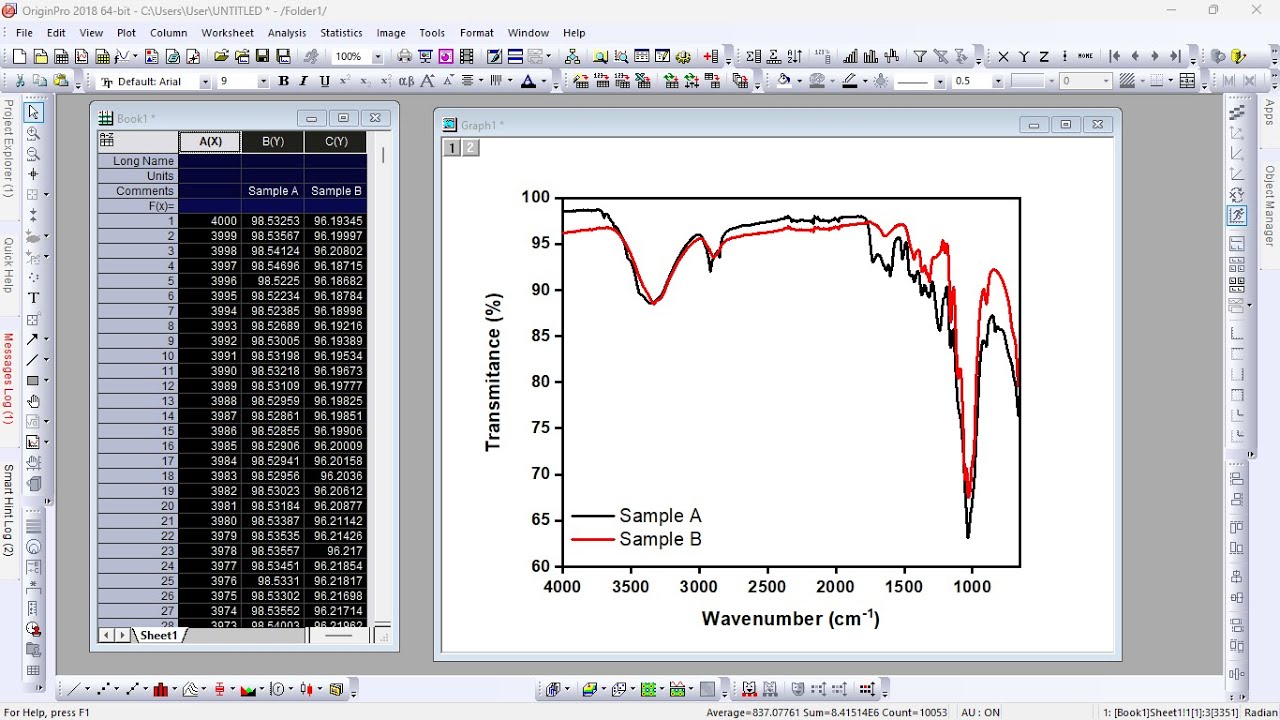Viewport: 1280px width, 720px height.
Task: Open the line style dropdown
Action: 940,82
